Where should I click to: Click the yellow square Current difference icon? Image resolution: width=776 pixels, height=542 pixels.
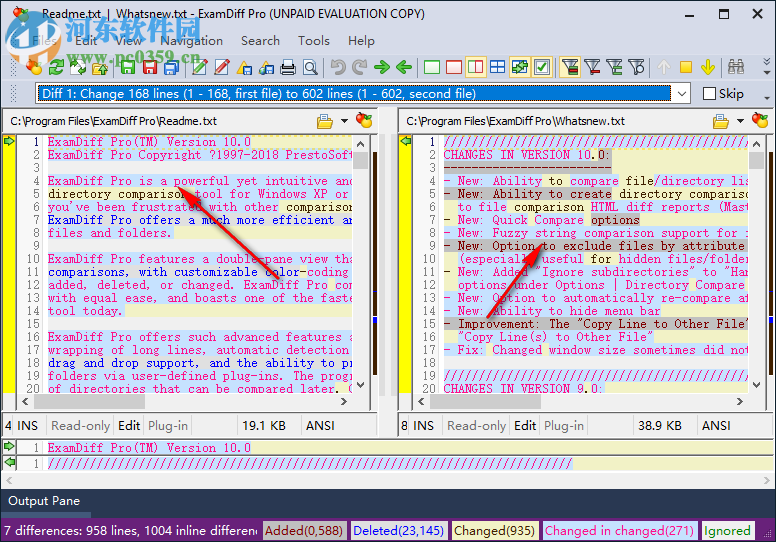686,67
